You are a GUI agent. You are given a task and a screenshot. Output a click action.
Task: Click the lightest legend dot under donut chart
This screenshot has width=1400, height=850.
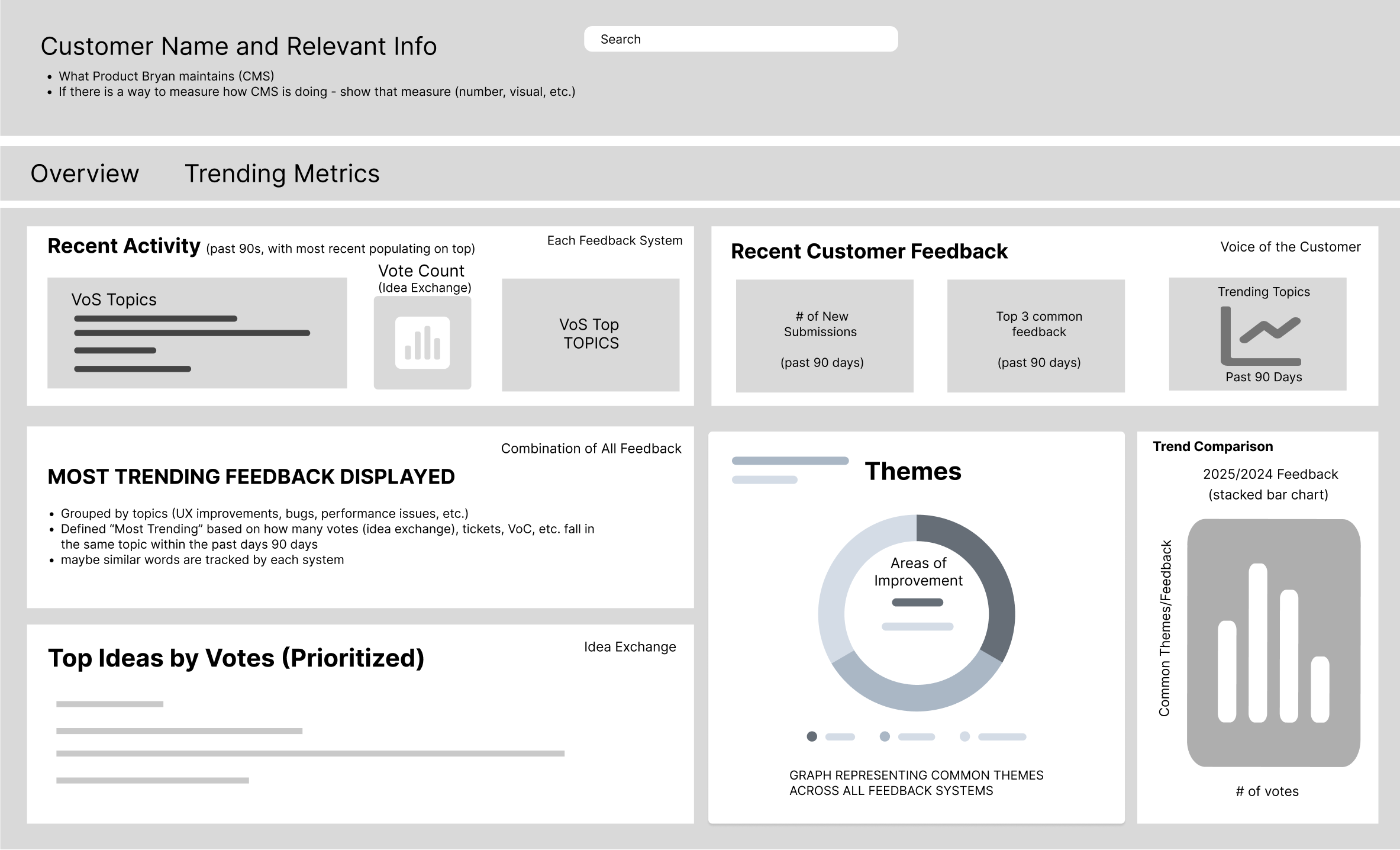click(x=964, y=736)
